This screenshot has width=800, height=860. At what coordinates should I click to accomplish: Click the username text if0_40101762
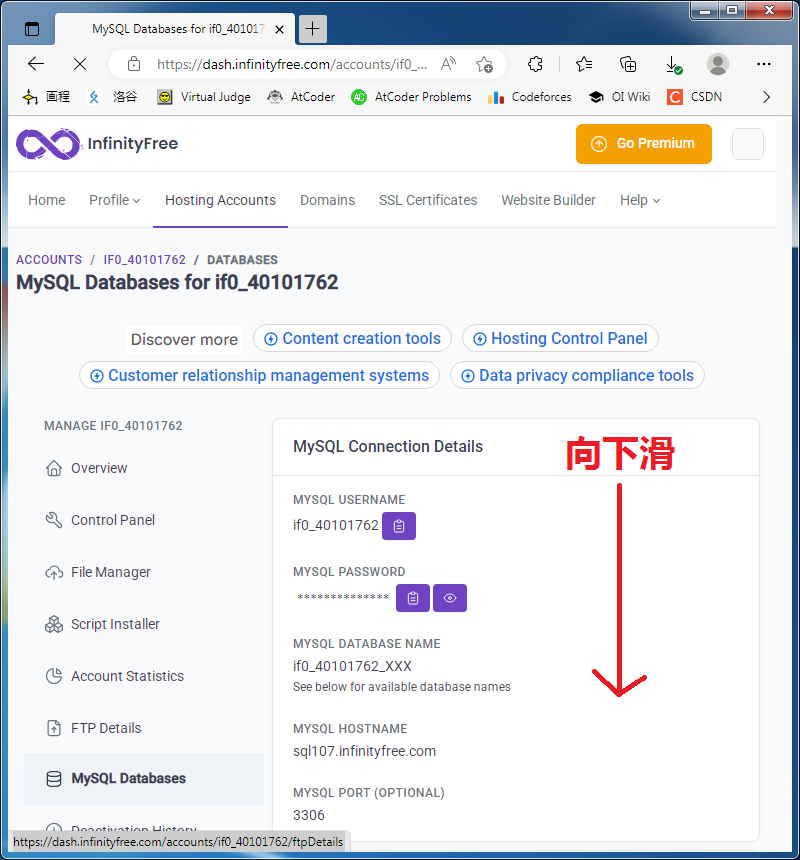pyautogui.click(x=336, y=525)
